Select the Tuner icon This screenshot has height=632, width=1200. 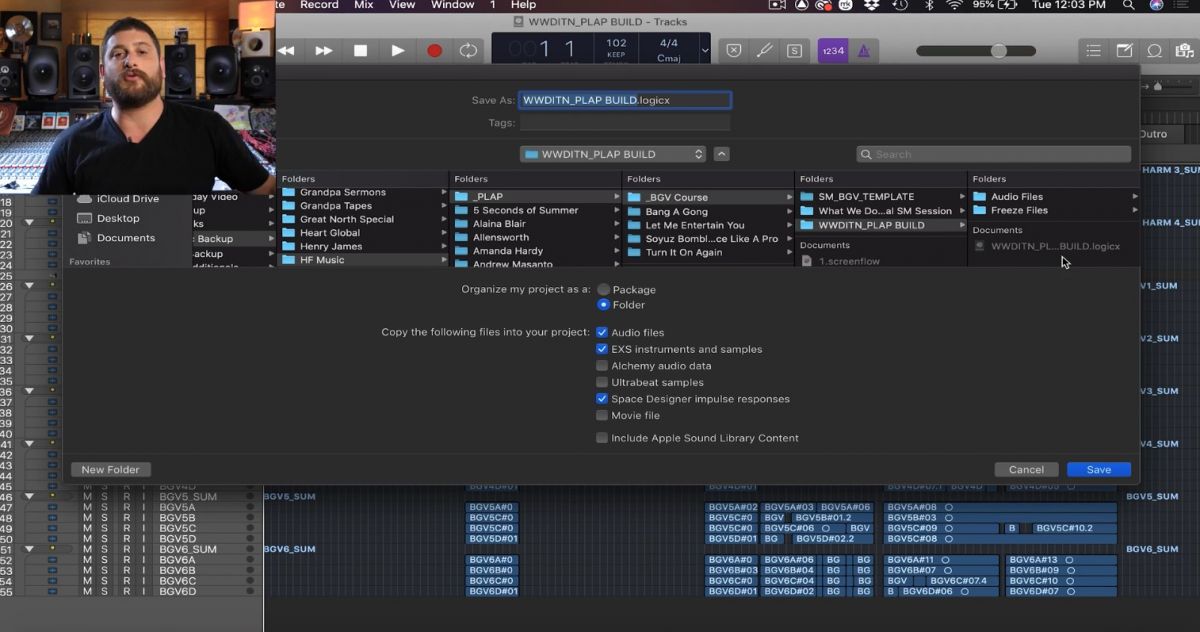(x=765, y=50)
